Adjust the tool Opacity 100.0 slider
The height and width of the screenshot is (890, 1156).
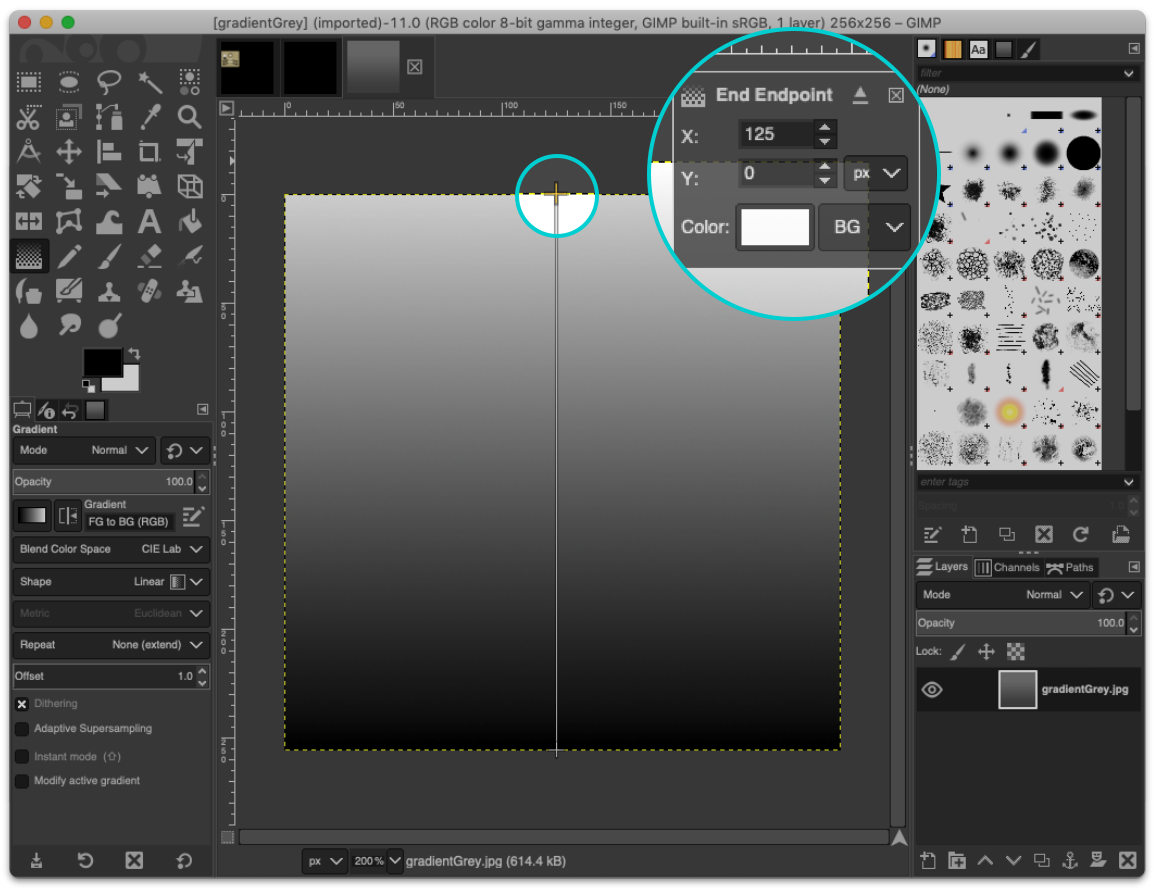(105, 481)
